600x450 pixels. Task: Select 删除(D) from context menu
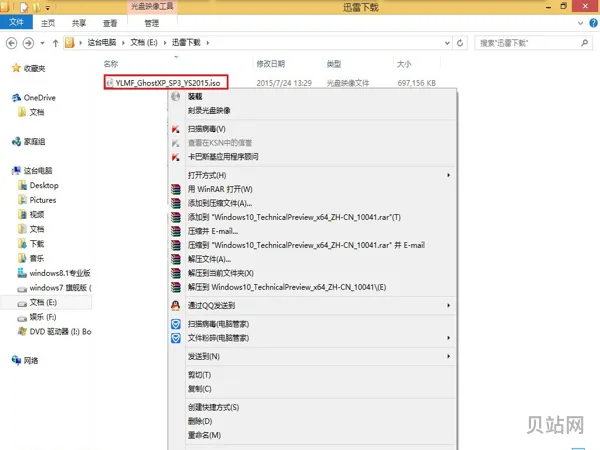(x=200, y=421)
